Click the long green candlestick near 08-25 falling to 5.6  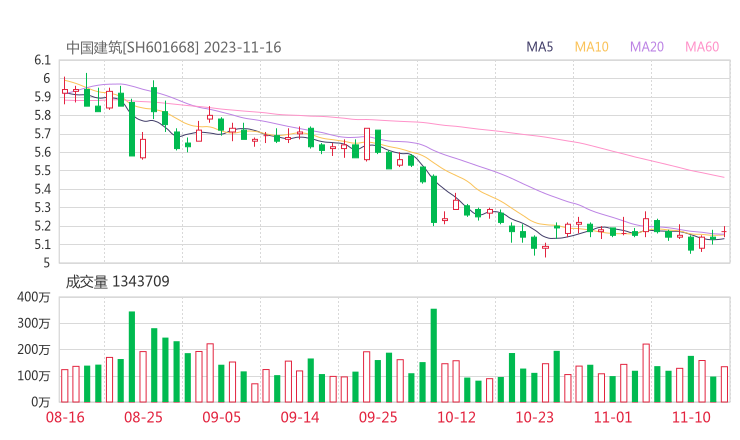point(132,128)
